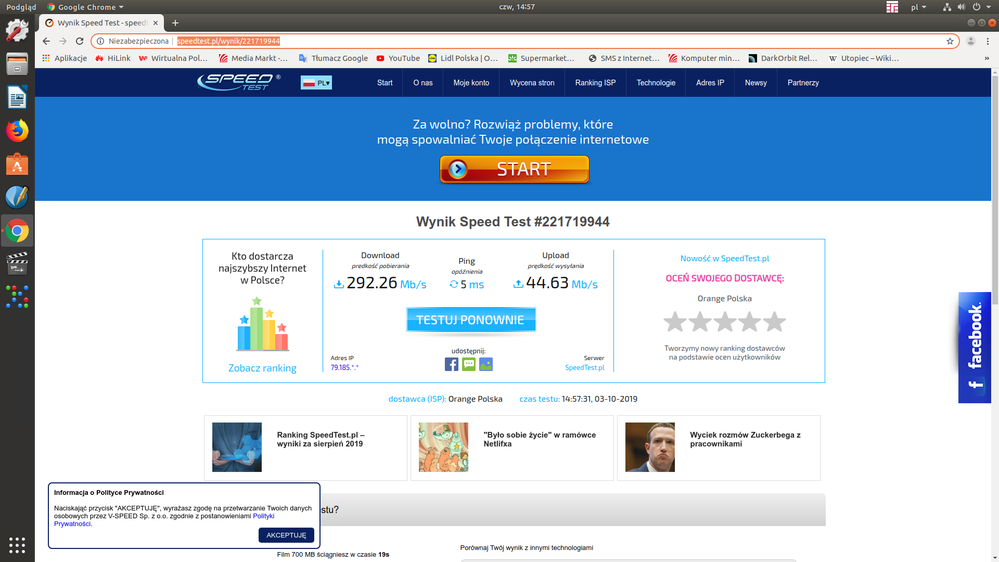
Task: Open the Facebook side tab
Action: point(975,347)
